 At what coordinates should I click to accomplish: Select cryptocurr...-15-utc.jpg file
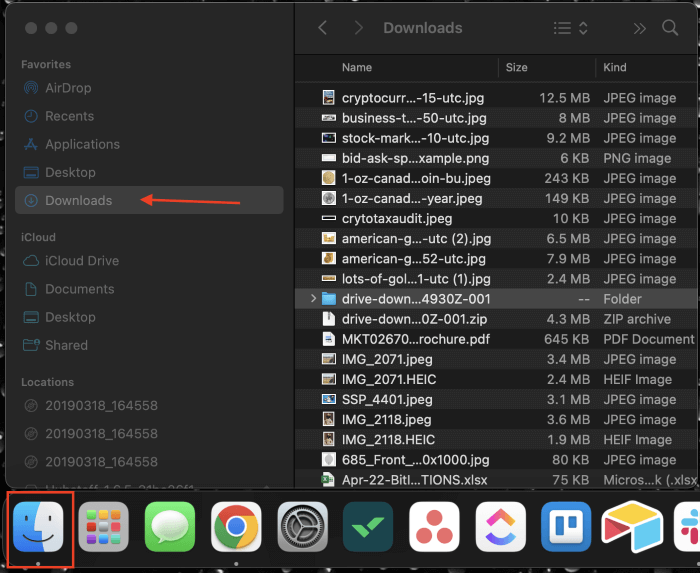(496, 98)
